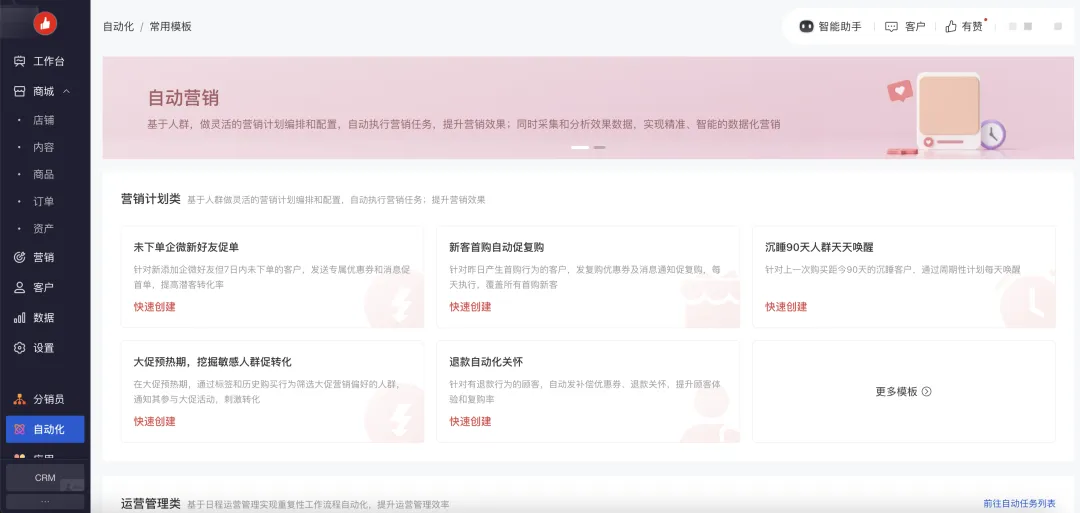This screenshot has height=513, width=1080.
Task: Open the 工作台 workbench icon
Action: [x=19, y=61]
